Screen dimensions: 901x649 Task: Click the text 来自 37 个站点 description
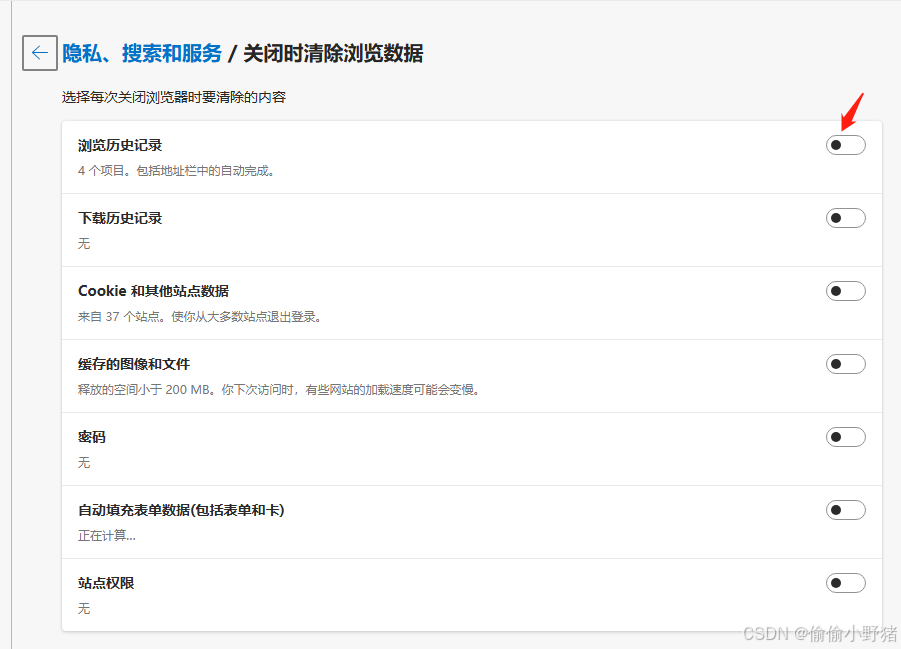click(x=199, y=317)
